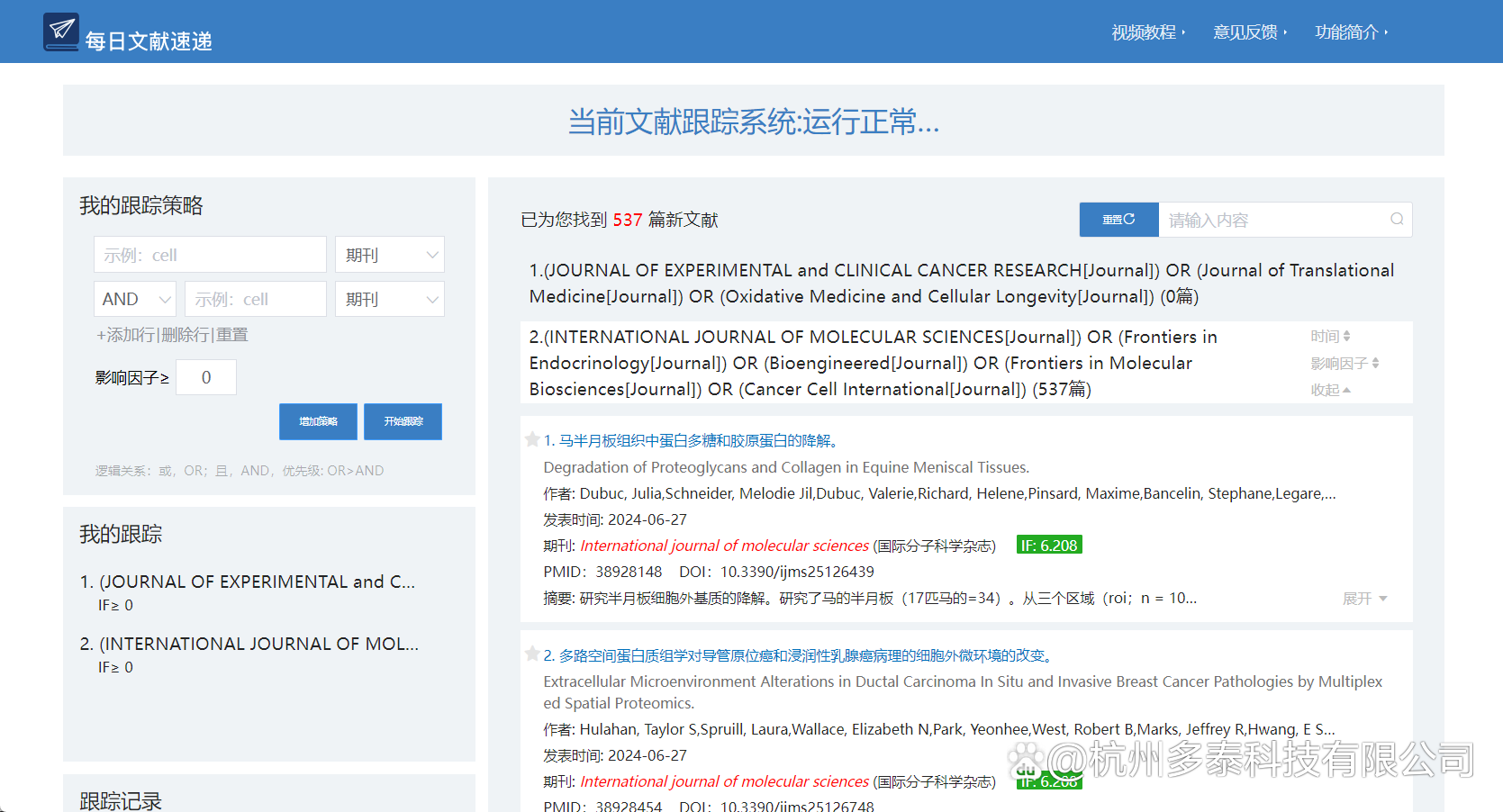Image resolution: width=1503 pixels, height=812 pixels.
Task: Sort results by 时间
Action: [1330, 337]
